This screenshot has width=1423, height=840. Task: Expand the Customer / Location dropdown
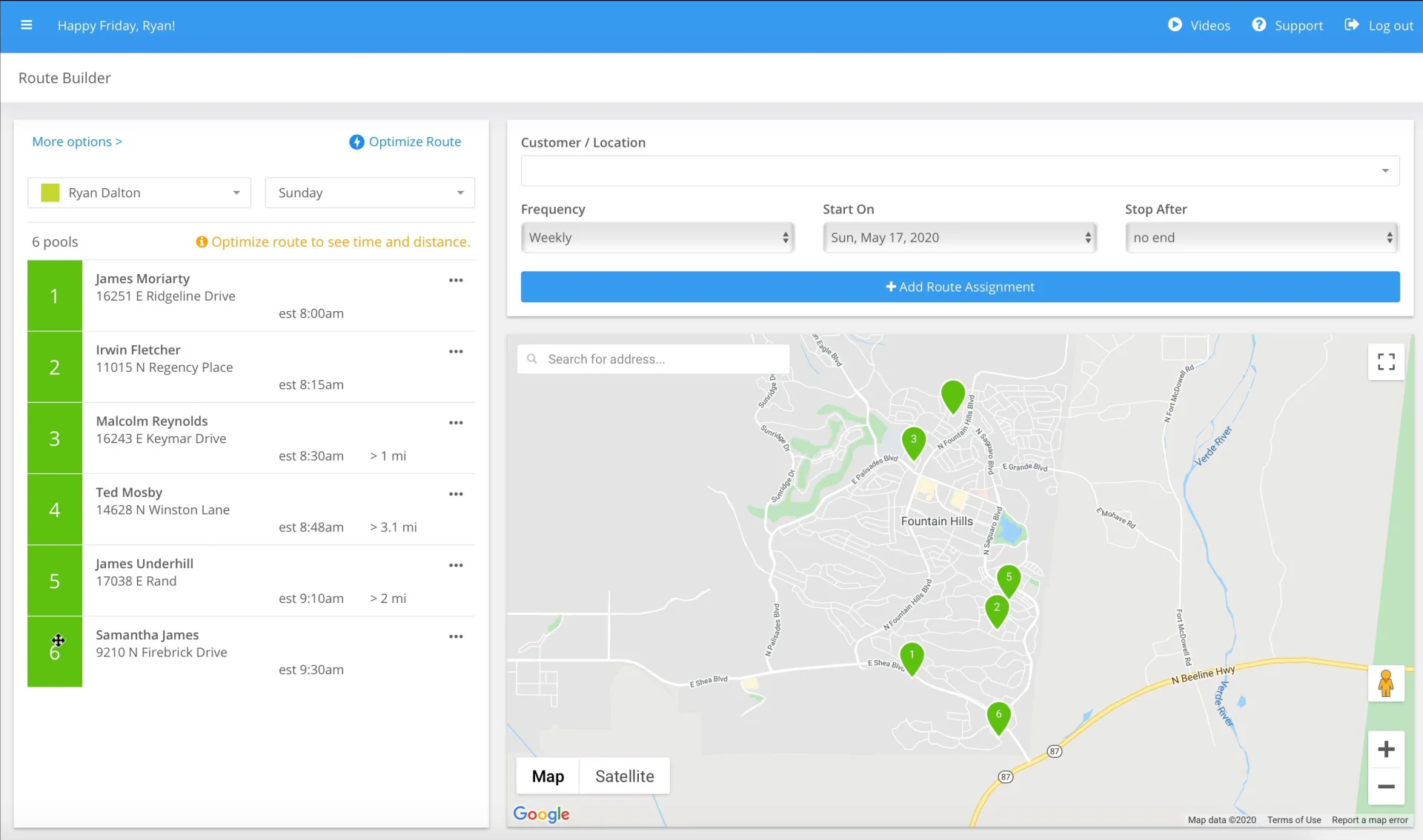point(960,170)
